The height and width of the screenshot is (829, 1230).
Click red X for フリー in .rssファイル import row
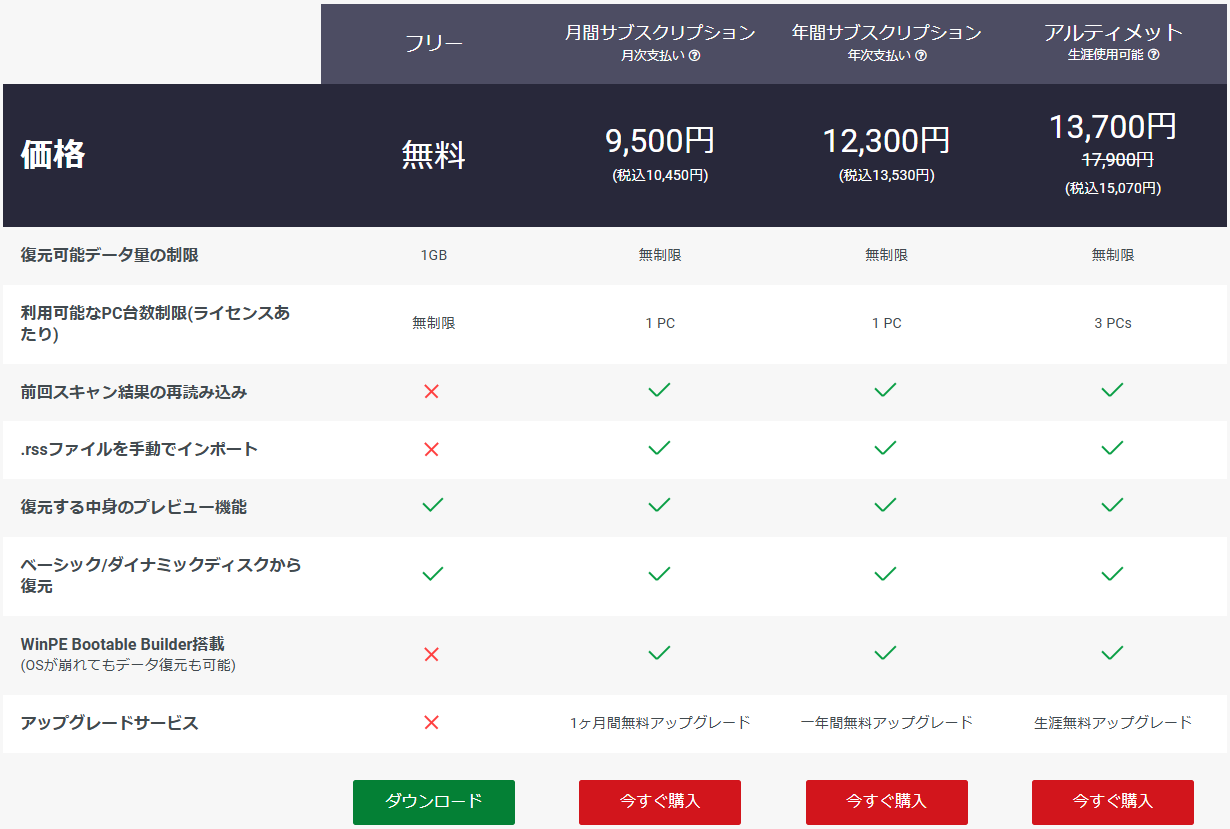coord(432,450)
